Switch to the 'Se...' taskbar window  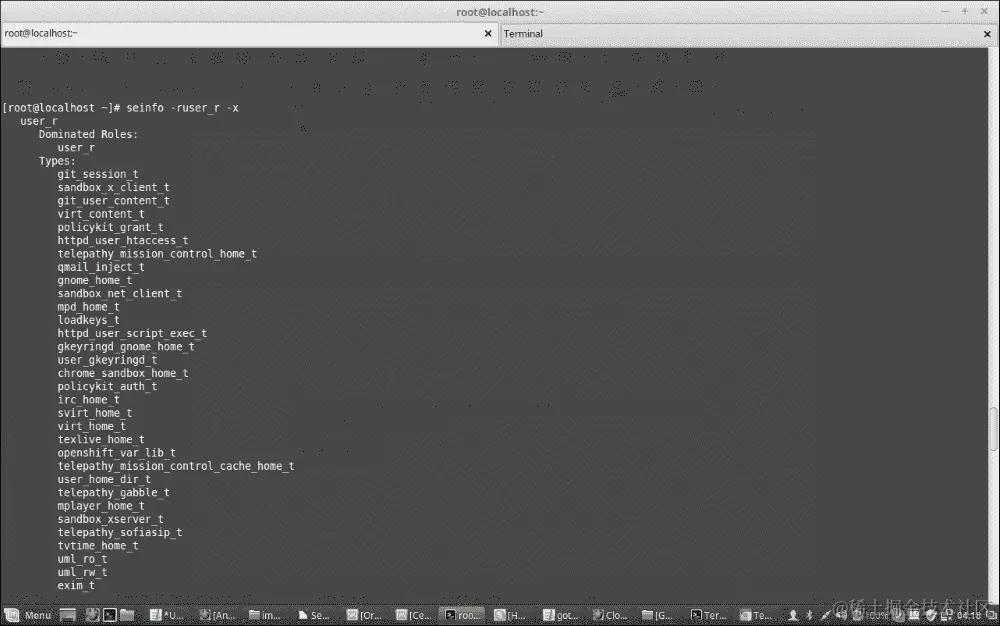(314, 615)
